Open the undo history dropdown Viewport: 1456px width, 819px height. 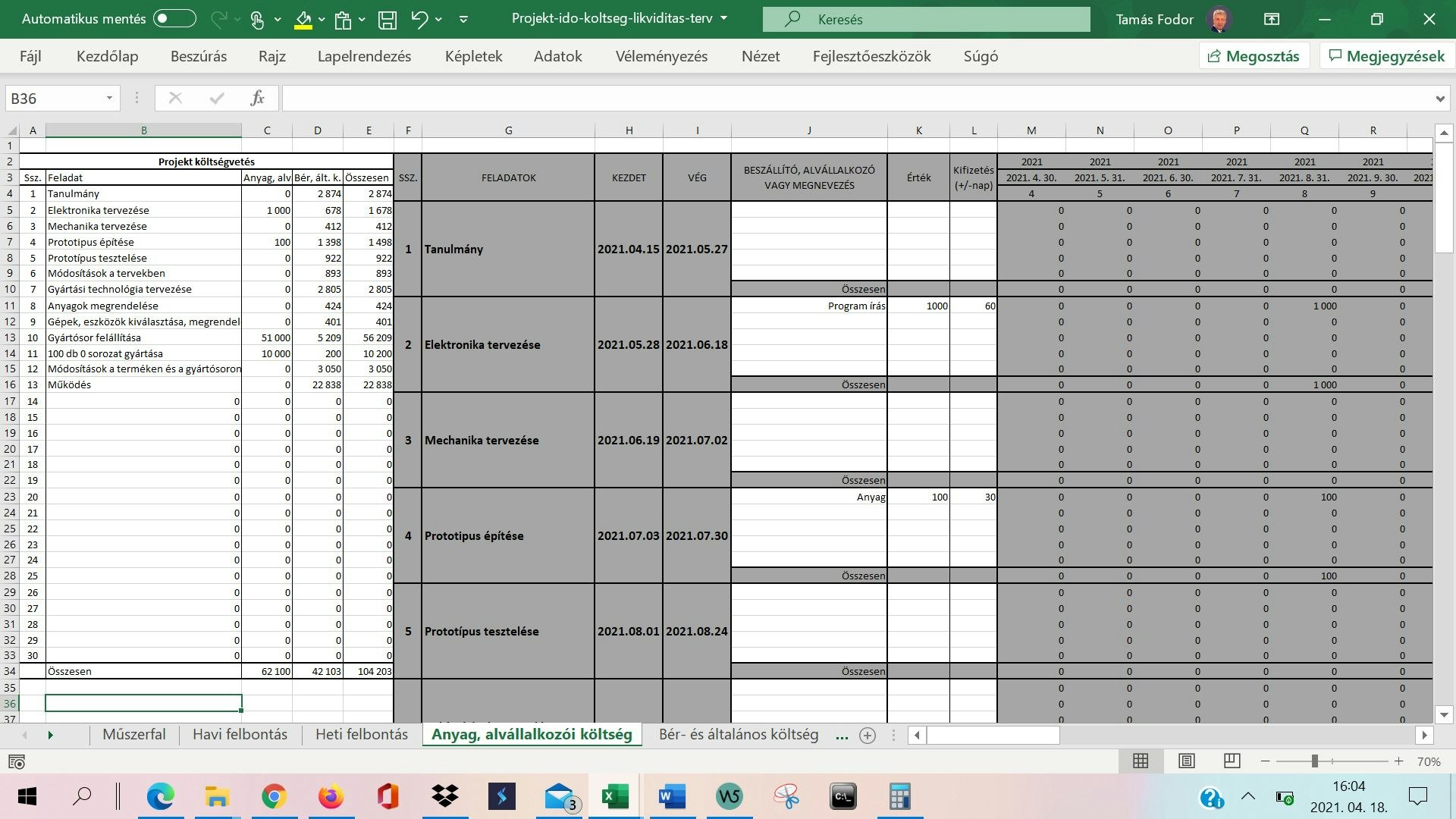coord(438,19)
